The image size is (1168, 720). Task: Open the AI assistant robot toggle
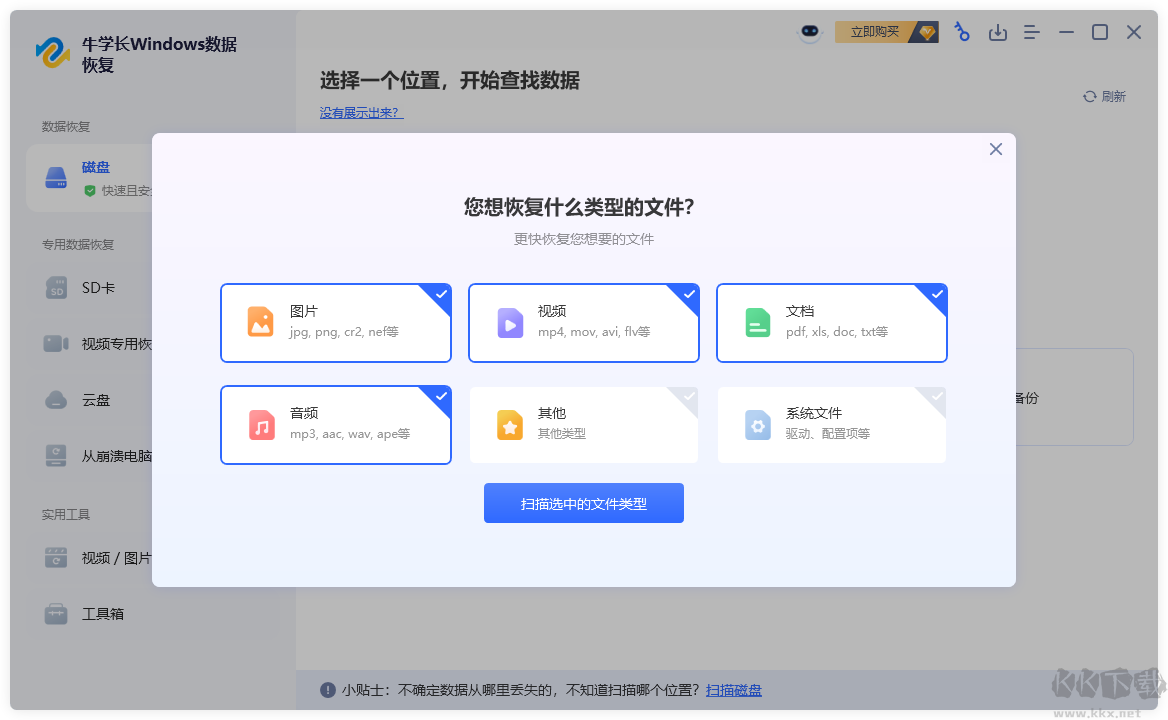810,31
